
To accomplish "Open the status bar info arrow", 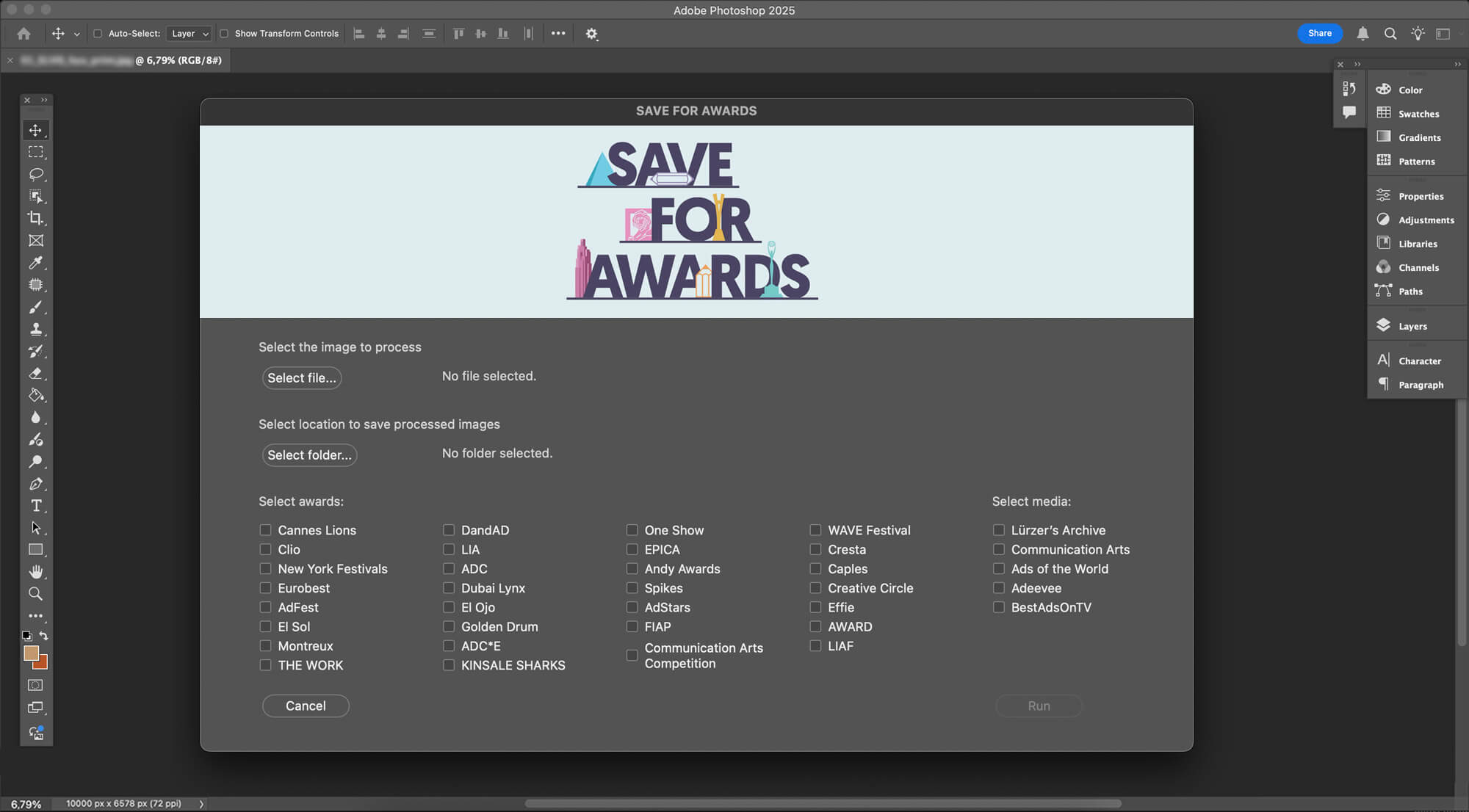I will 201,804.
